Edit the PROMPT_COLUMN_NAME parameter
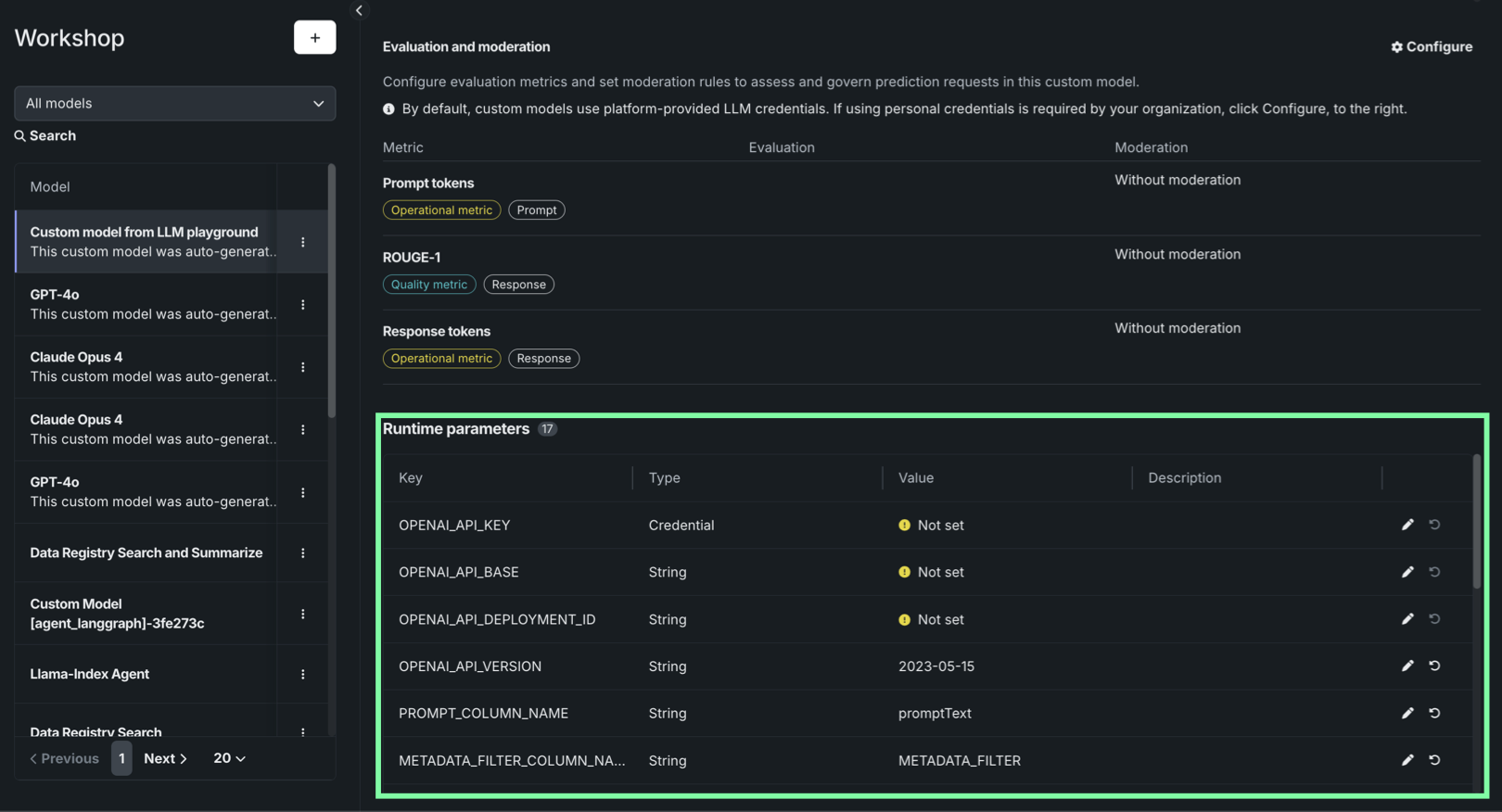This screenshot has width=1502, height=812. pyautogui.click(x=1407, y=713)
